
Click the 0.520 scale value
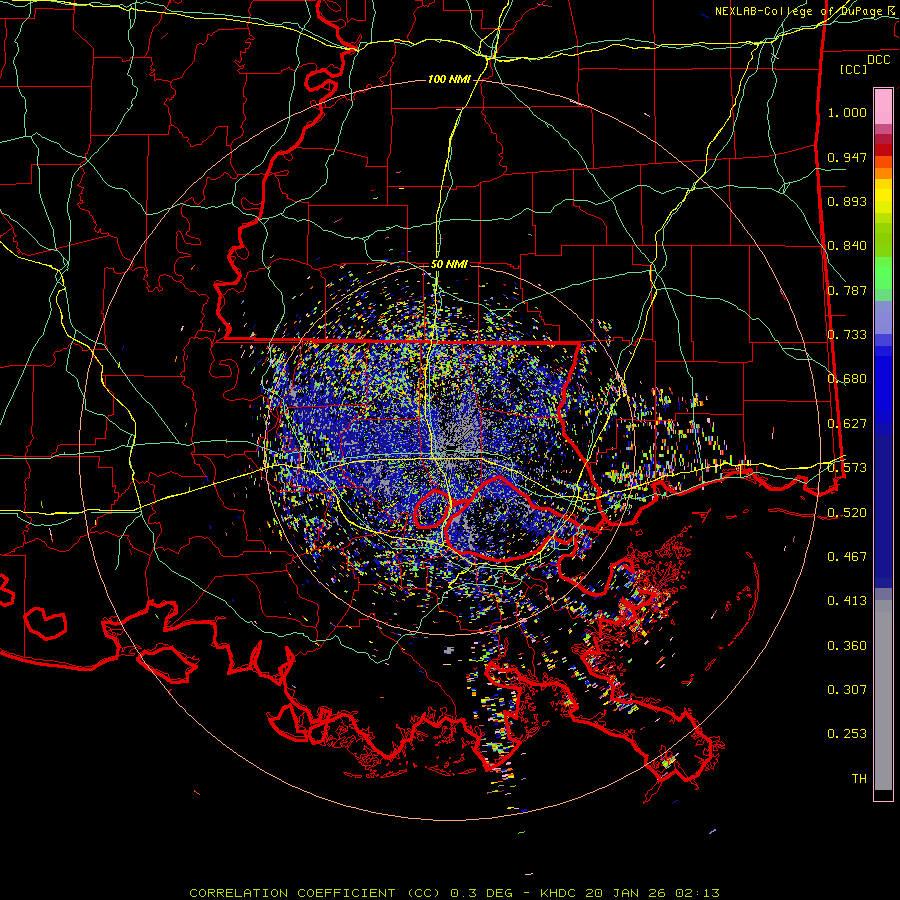847,512
